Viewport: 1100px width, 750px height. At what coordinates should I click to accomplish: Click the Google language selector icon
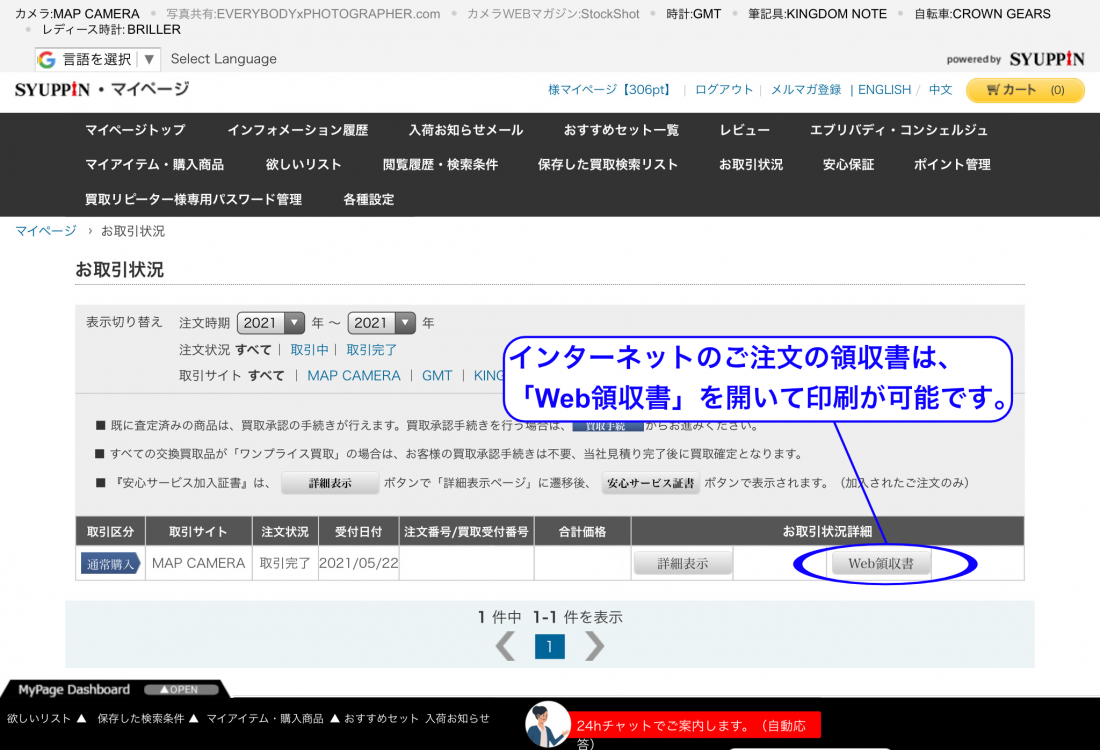click(x=47, y=60)
